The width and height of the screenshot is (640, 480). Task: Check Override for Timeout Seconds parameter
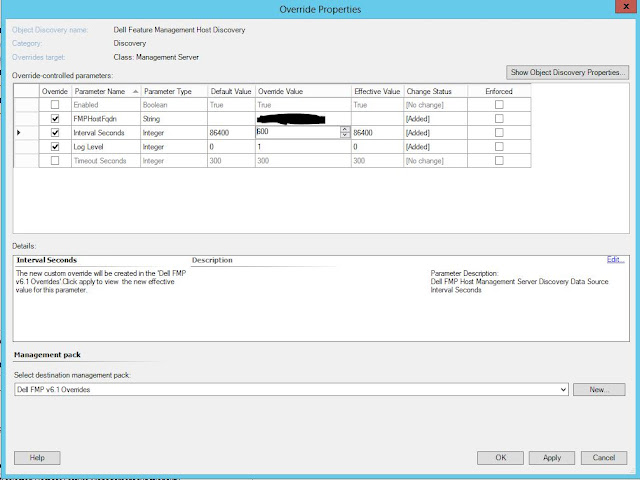coord(55,160)
